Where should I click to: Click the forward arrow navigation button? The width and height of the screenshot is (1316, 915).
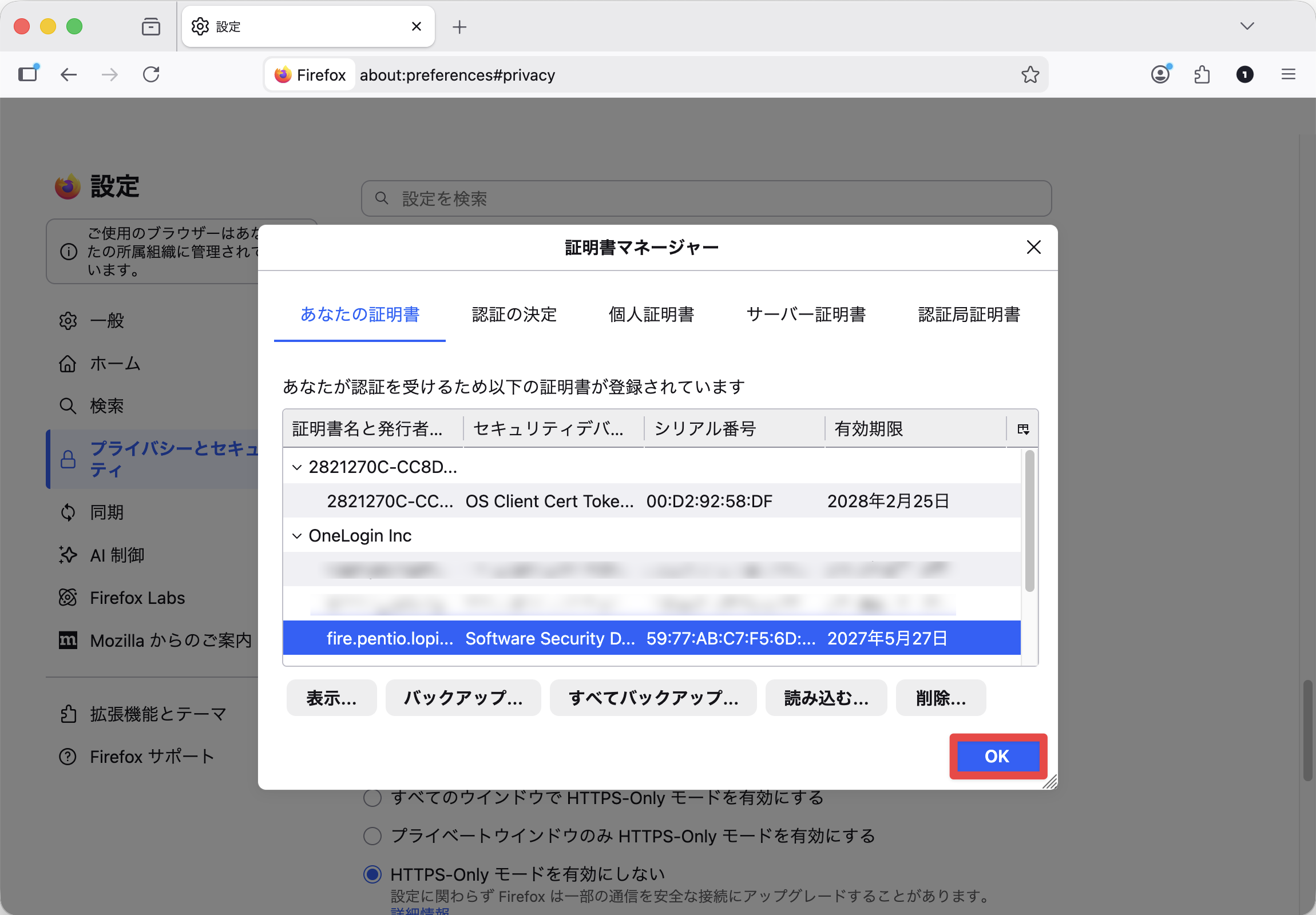tap(109, 74)
